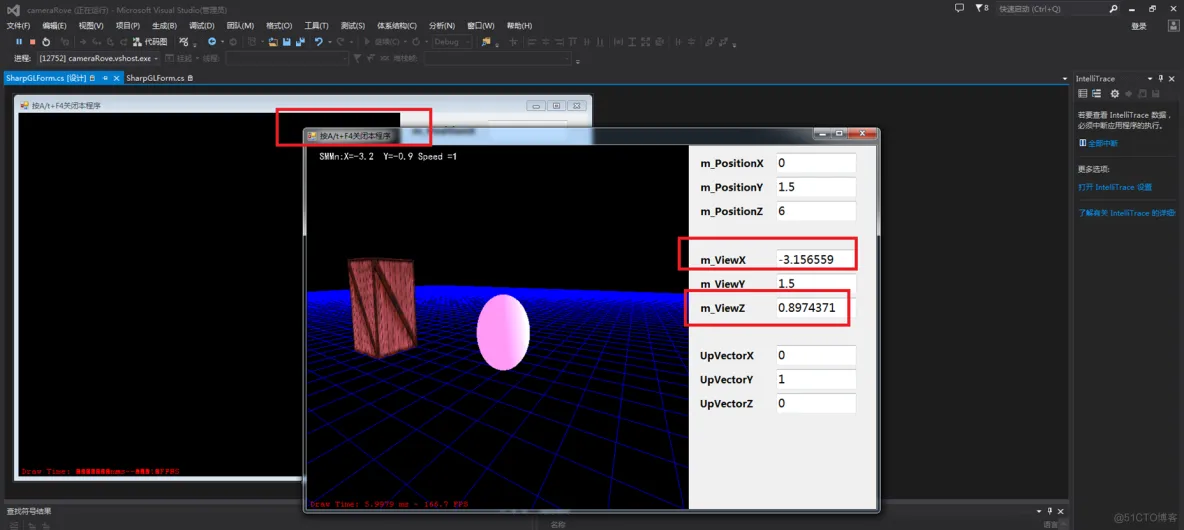Click the UpVectorY field showing 1
Image resolution: width=1184 pixels, height=530 pixels.
coord(816,379)
